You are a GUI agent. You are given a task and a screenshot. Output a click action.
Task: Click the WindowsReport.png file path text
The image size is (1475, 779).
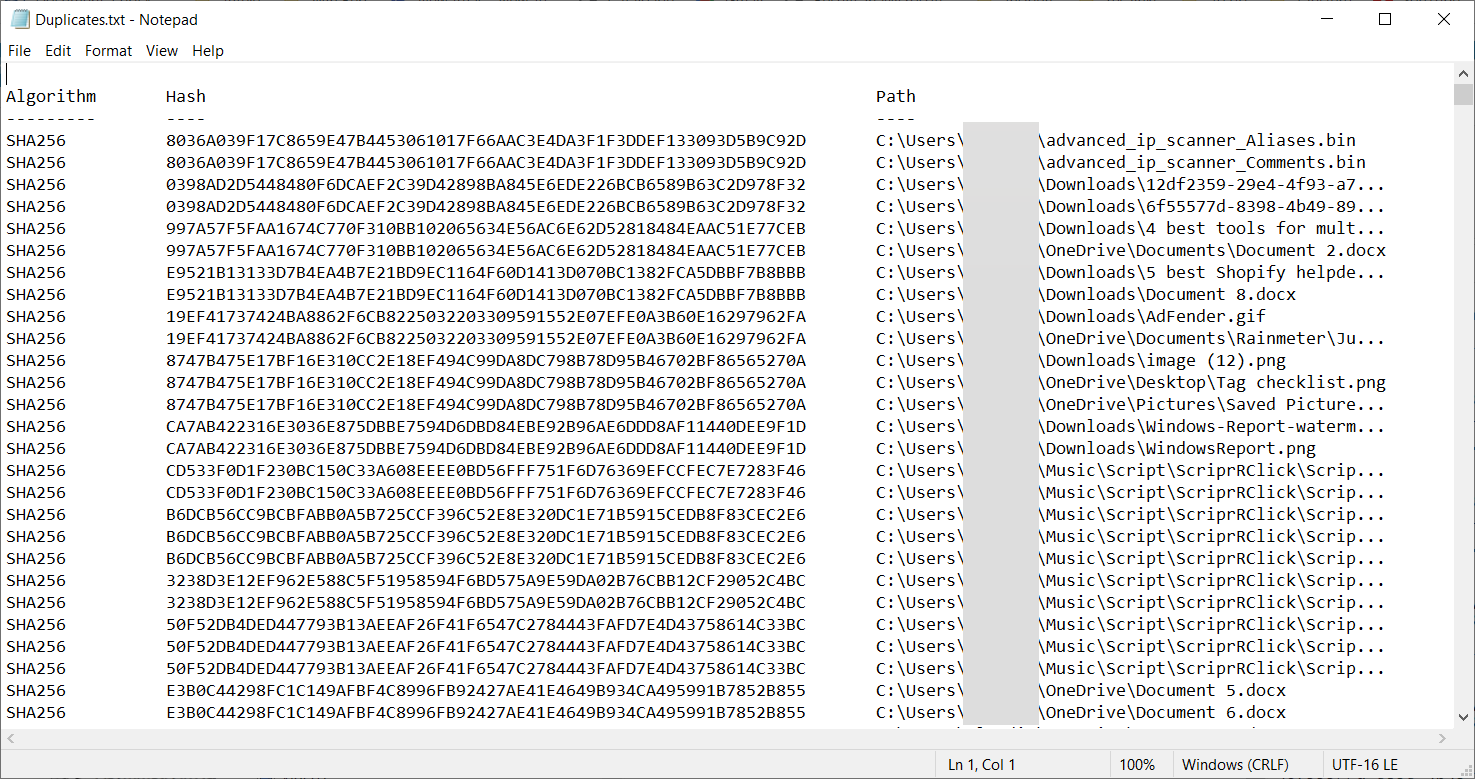[x=1180, y=448]
